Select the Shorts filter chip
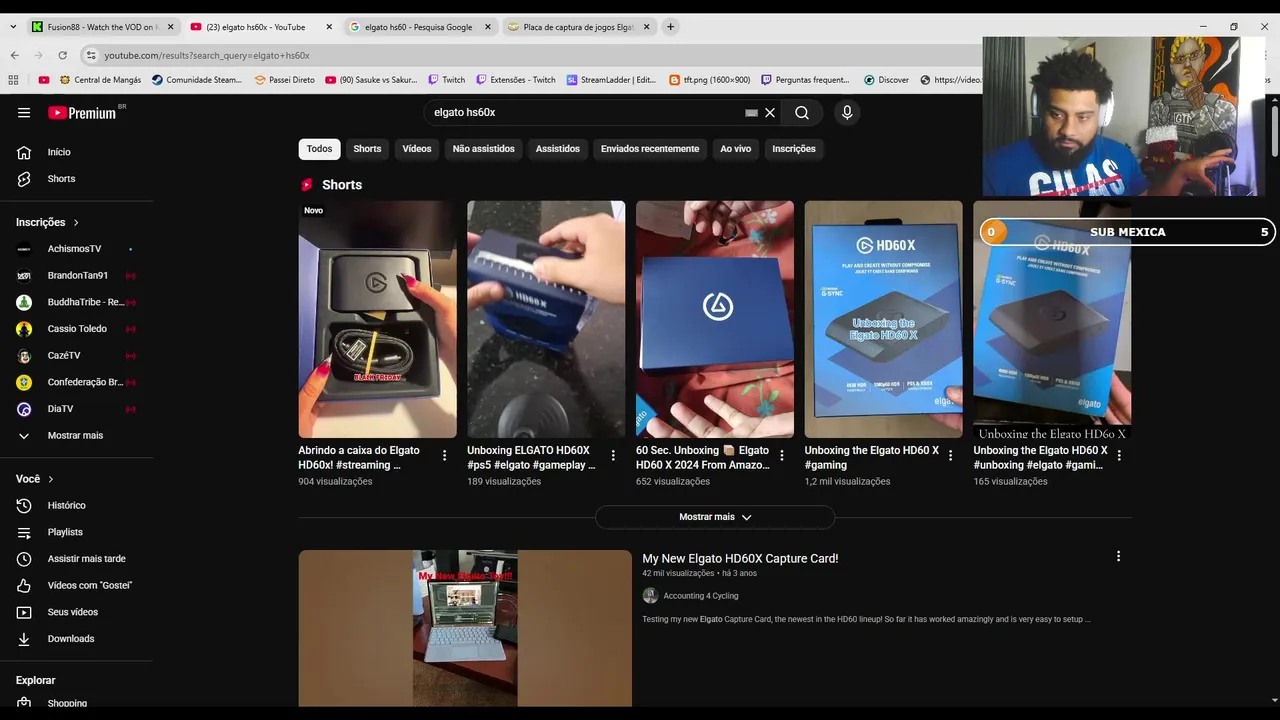Image resolution: width=1280 pixels, height=720 pixels. (x=367, y=149)
